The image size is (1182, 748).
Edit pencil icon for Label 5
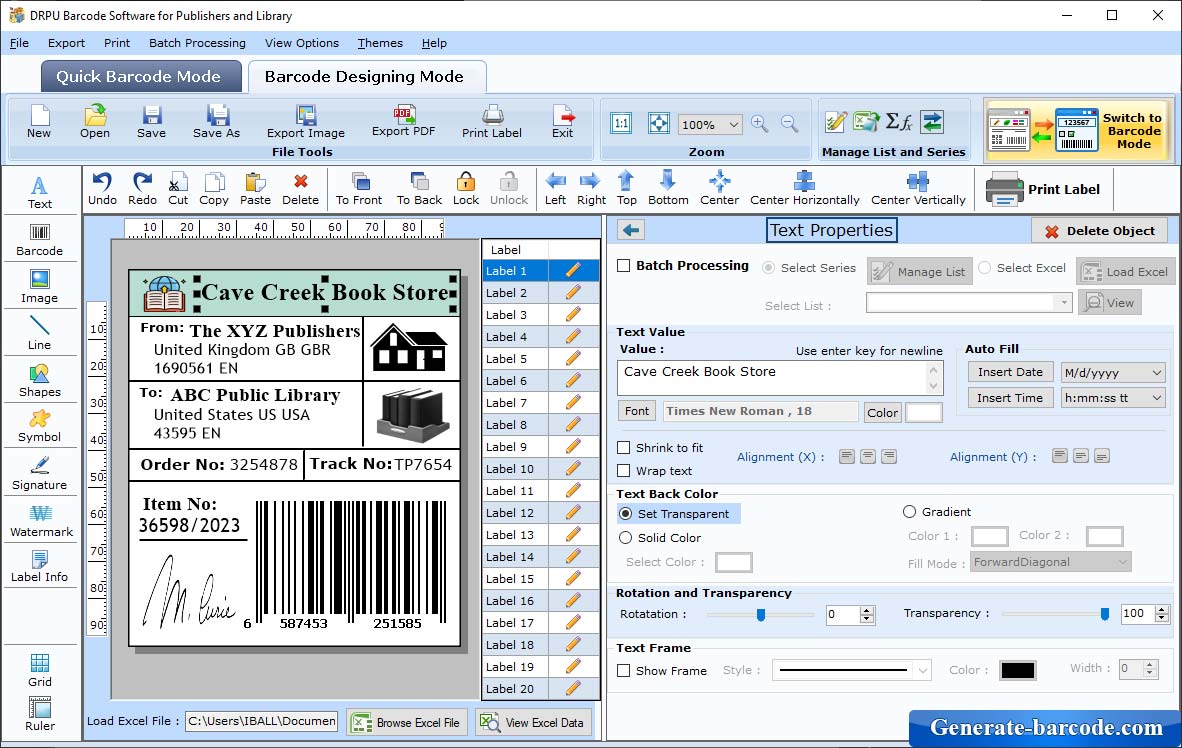(573, 358)
